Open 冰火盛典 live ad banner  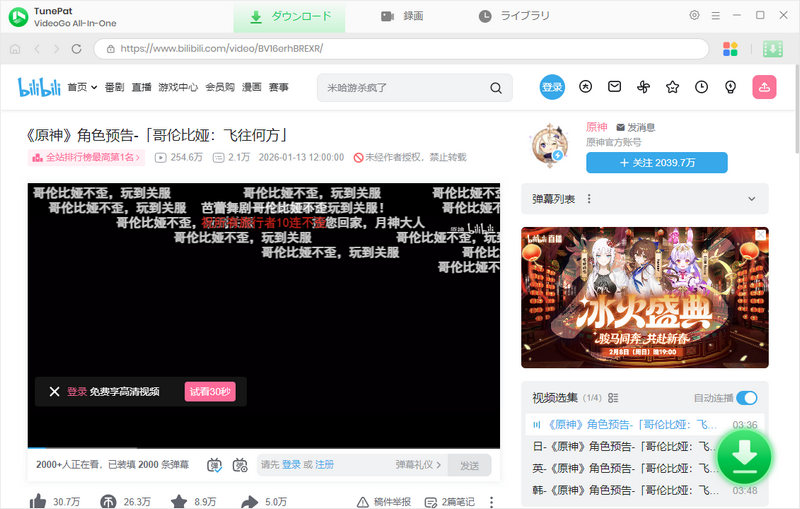(x=644, y=297)
